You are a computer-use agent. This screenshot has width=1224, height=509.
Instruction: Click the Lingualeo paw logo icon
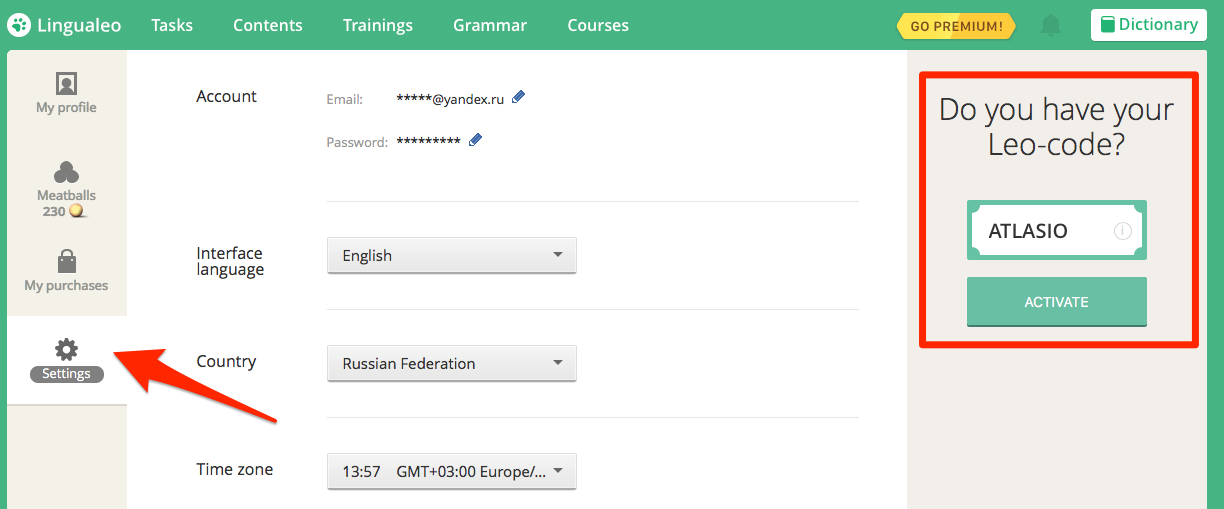[18, 25]
